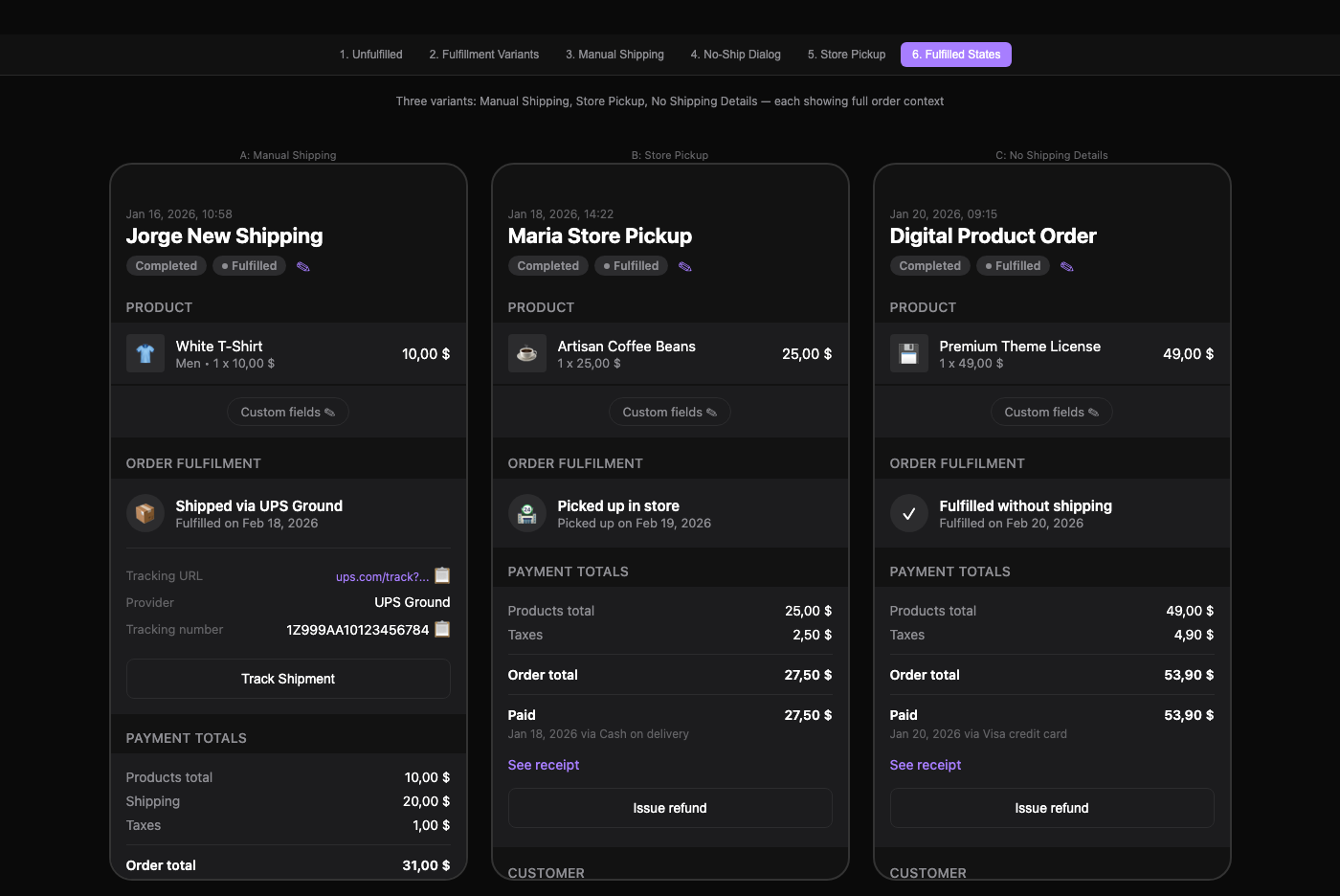Click the UPS Ground package icon
The width and height of the screenshot is (1340, 896).
tap(145, 513)
